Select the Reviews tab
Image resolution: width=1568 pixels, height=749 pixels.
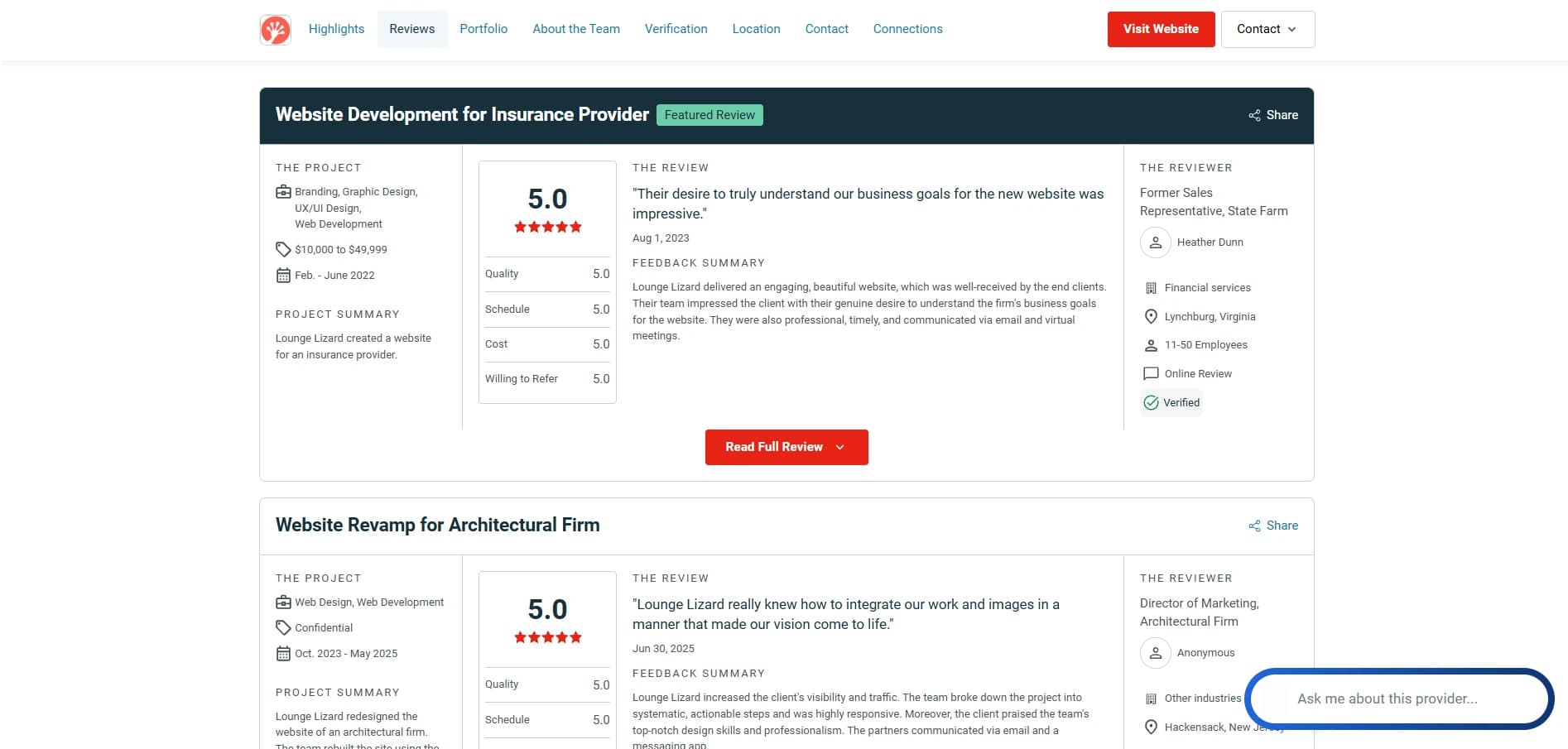412,29
